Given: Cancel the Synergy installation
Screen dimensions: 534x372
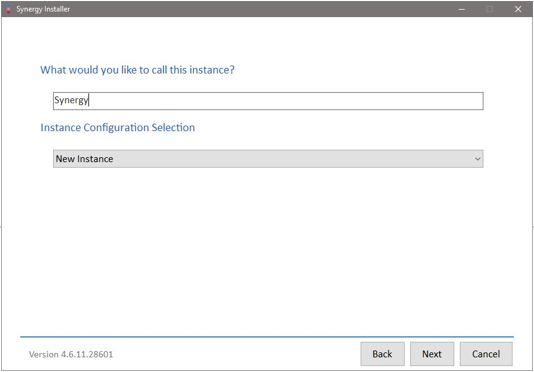Looking at the screenshot, I should point(486,354).
